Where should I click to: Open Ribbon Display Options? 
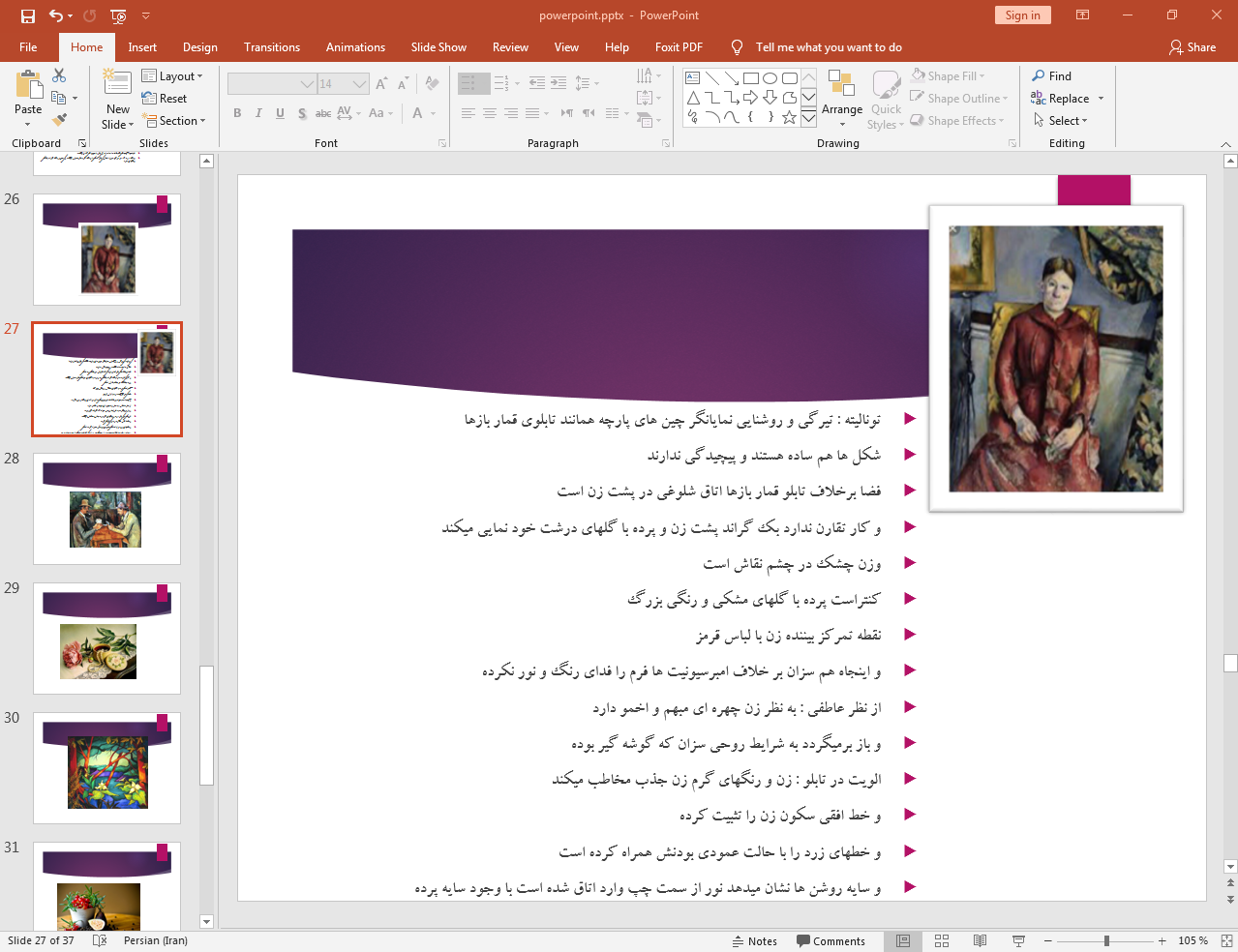[1083, 15]
